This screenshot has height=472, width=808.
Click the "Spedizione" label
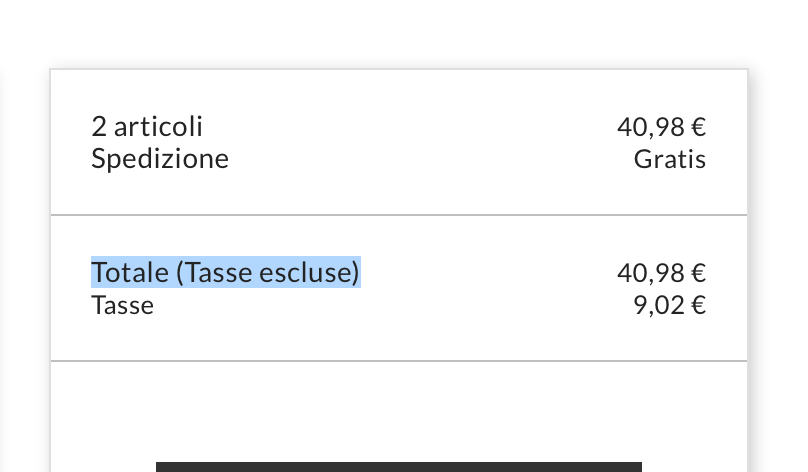coord(160,159)
